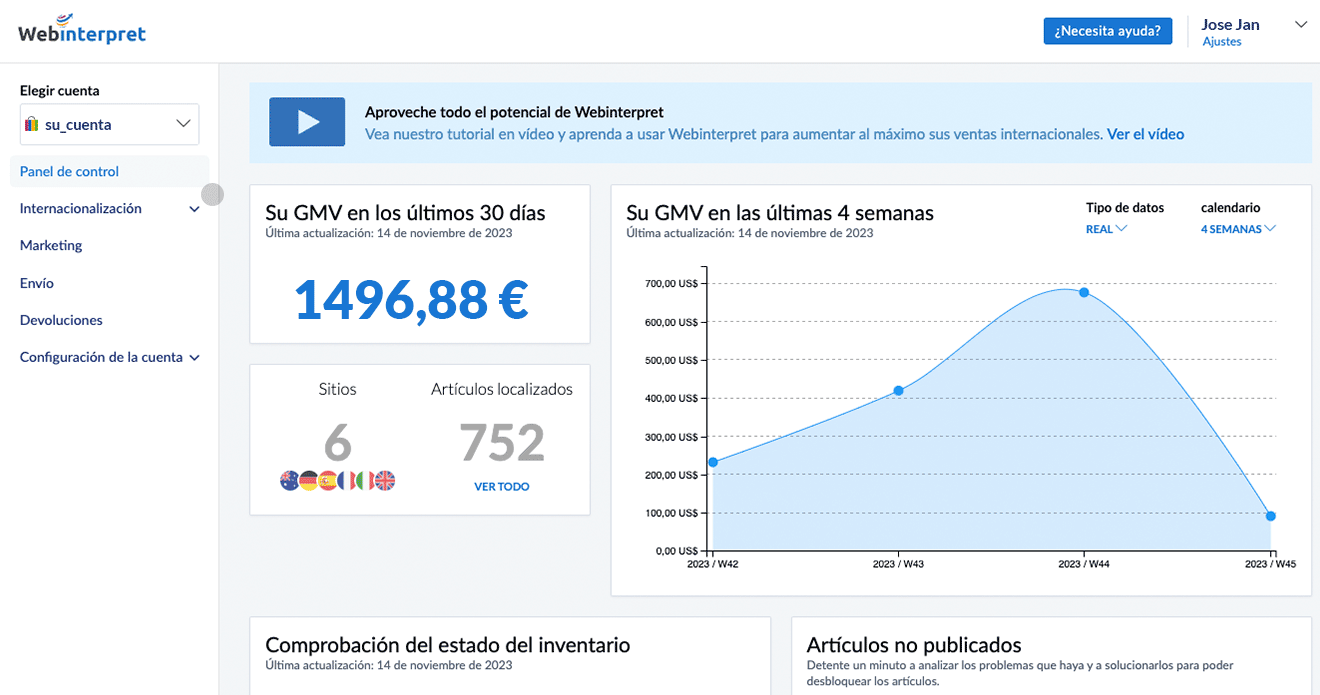The image size is (1320, 695).
Task: Select the 2023 / W44 chart data point
Action: pyautogui.click(x=1084, y=293)
